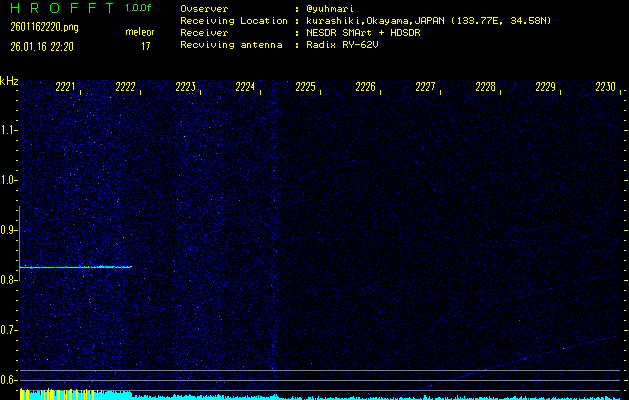
Task: Click the 2223 time axis marker
Action: coord(185,87)
